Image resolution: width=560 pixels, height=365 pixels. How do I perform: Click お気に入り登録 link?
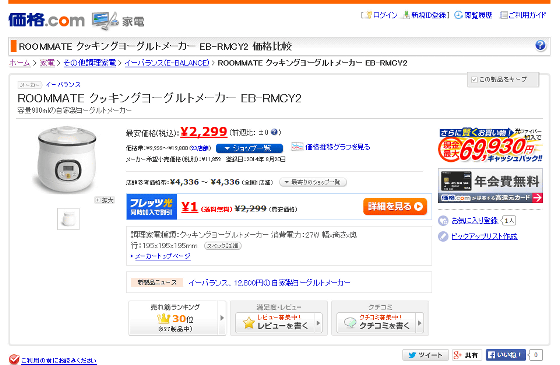pos(474,221)
